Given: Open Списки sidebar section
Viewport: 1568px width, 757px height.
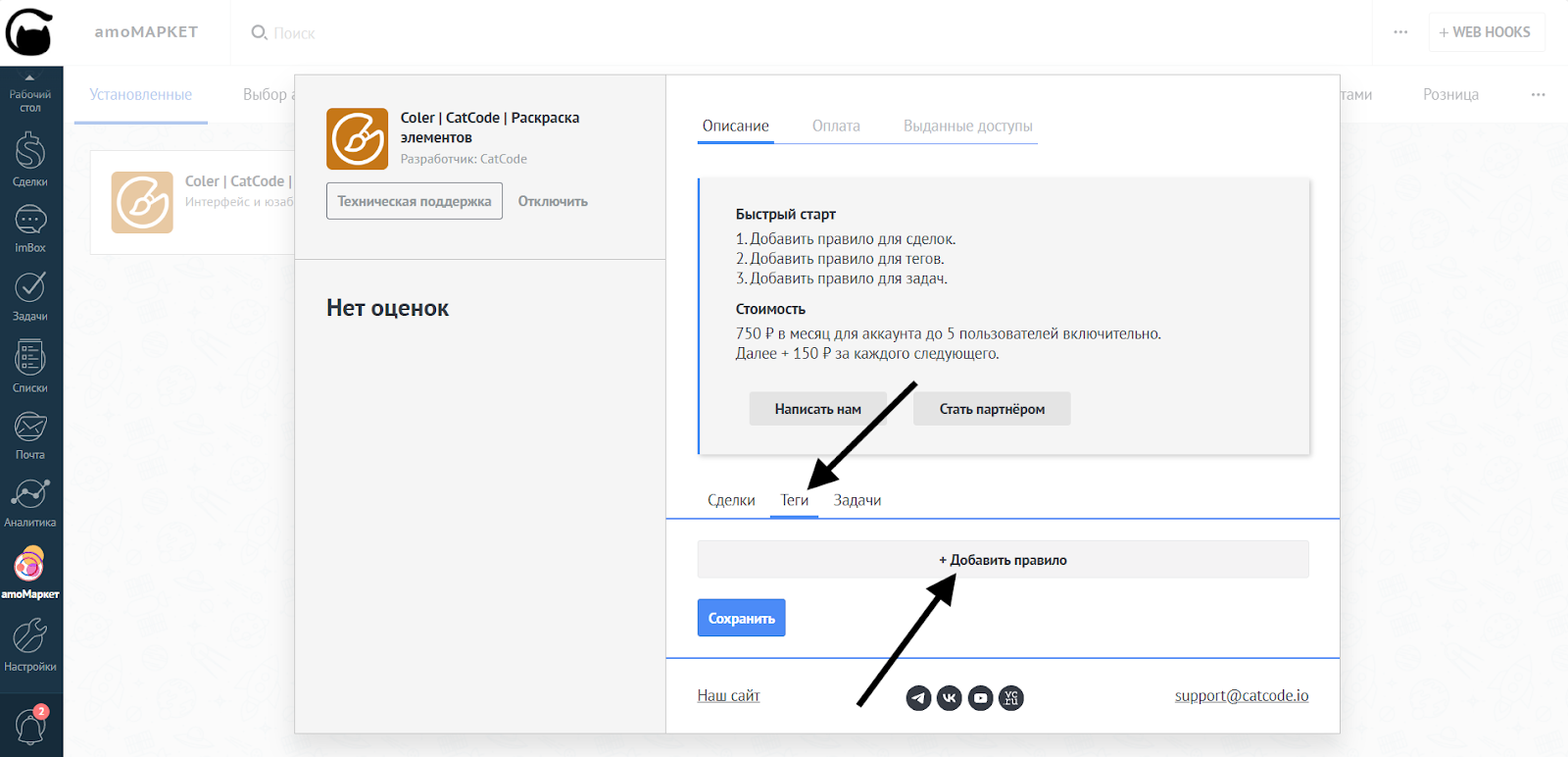Looking at the screenshot, I should click(x=30, y=365).
